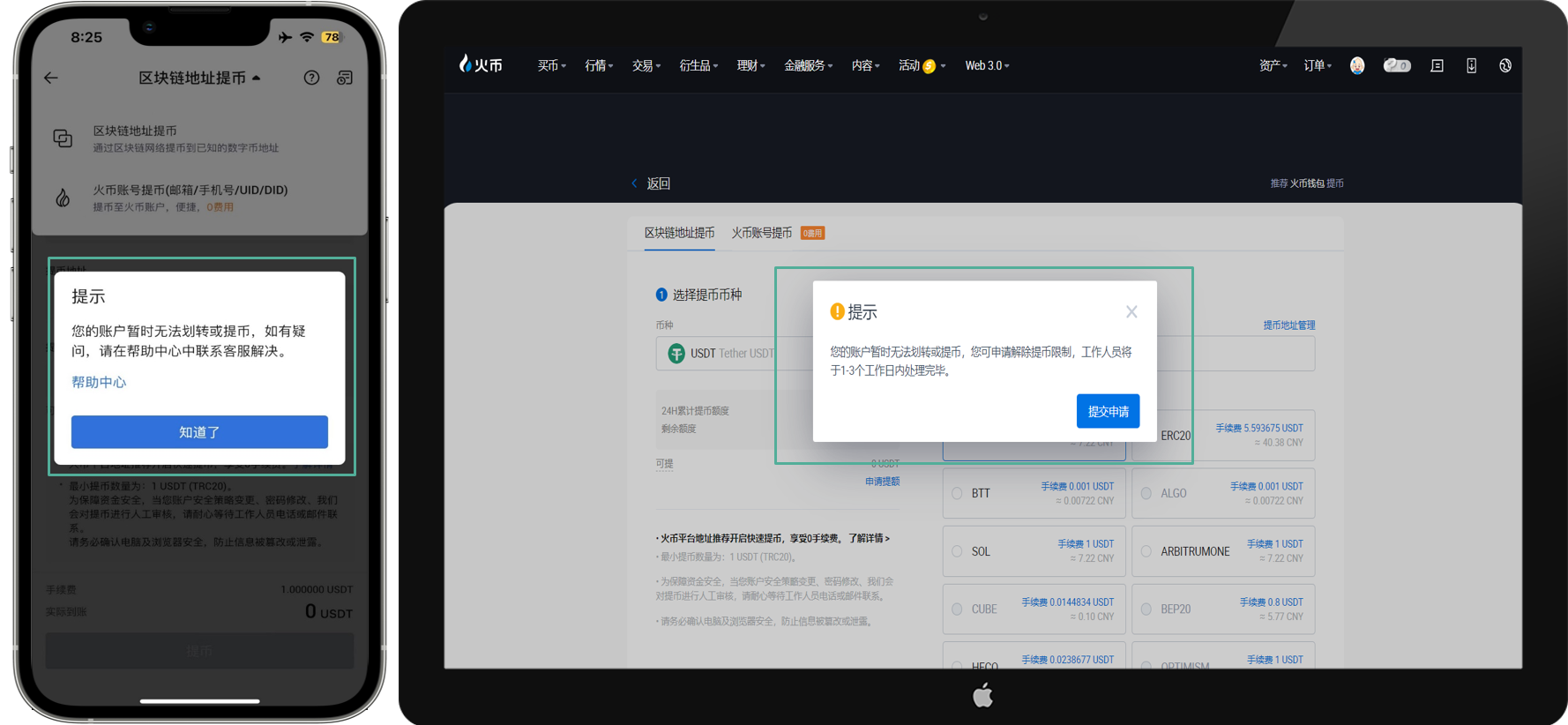This screenshot has width=1568, height=725.
Task: Toggle the points switch showing 0
Action: coord(1397,65)
